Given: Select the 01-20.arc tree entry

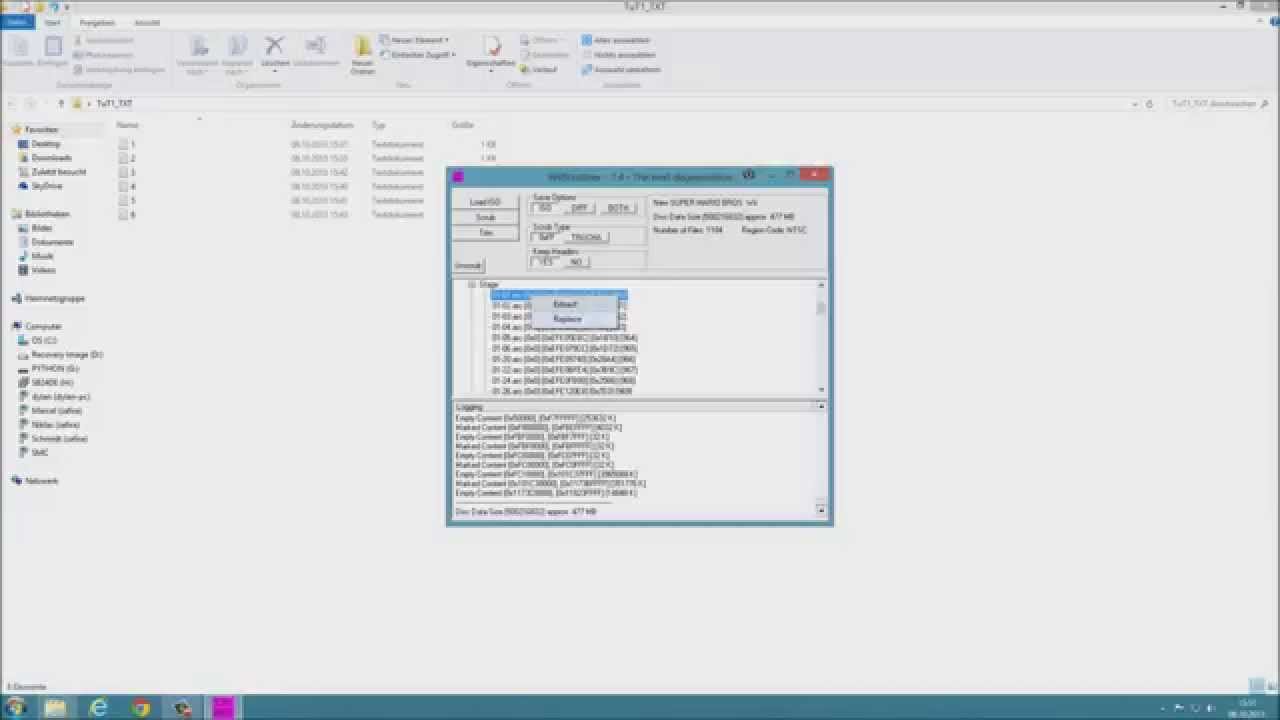Looking at the screenshot, I should [x=564, y=359].
